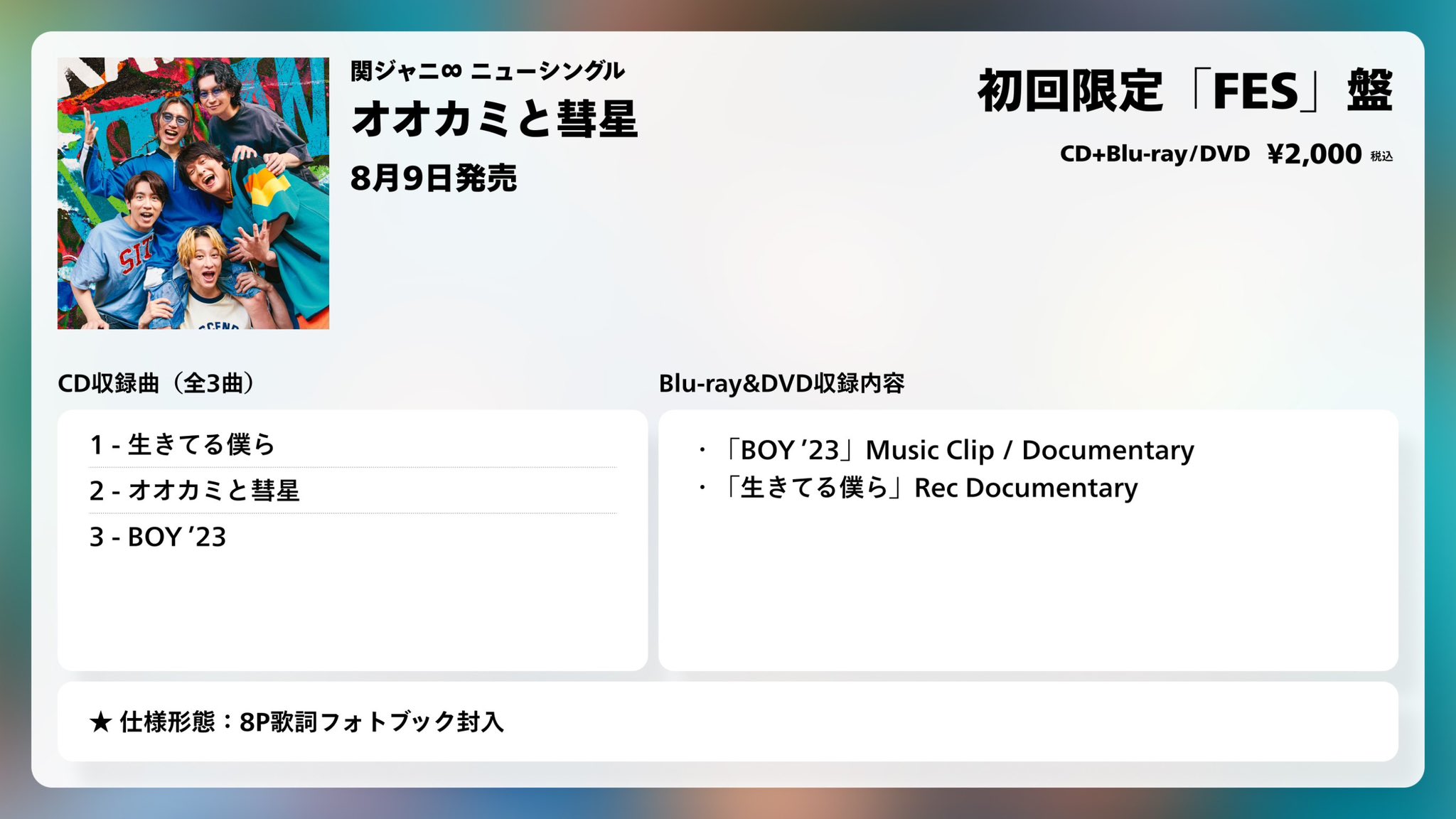Click the star icon before 仕様形態

pyautogui.click(x=100, y=722)
